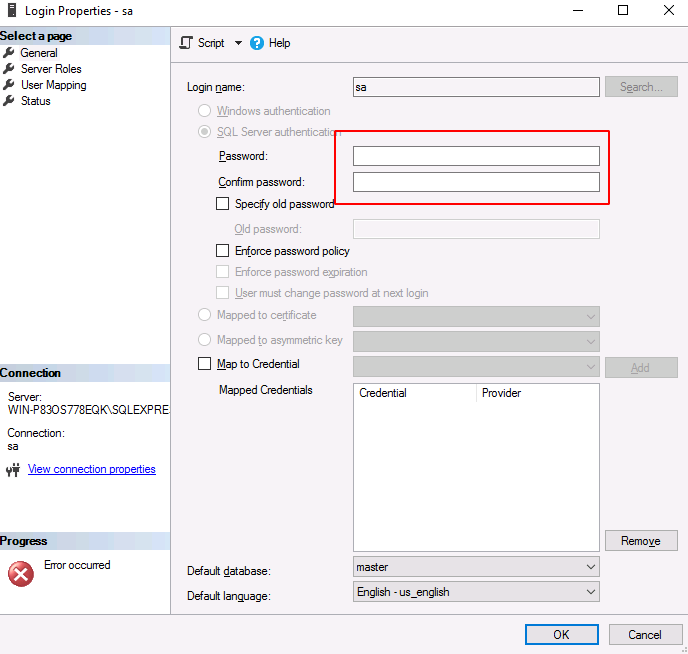Image resolution: width=688 pixels, height=654 pixels.
Task: Open the Status page
Action: click(36, 101)
